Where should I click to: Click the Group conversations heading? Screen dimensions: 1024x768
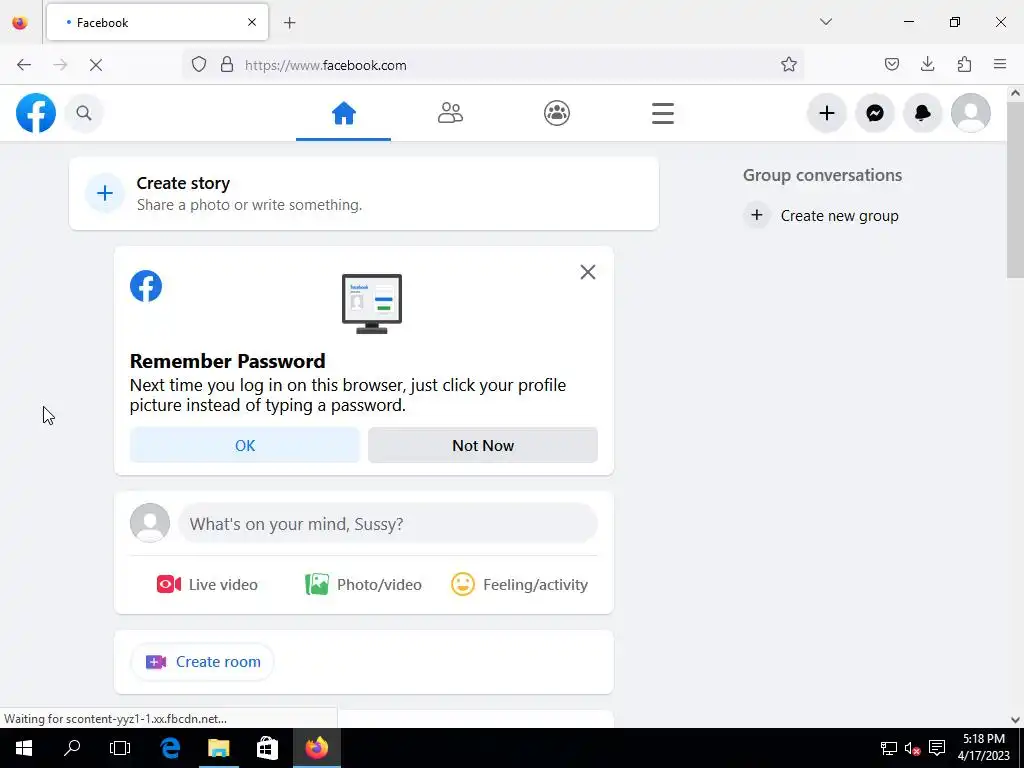(x=822, y=175)
